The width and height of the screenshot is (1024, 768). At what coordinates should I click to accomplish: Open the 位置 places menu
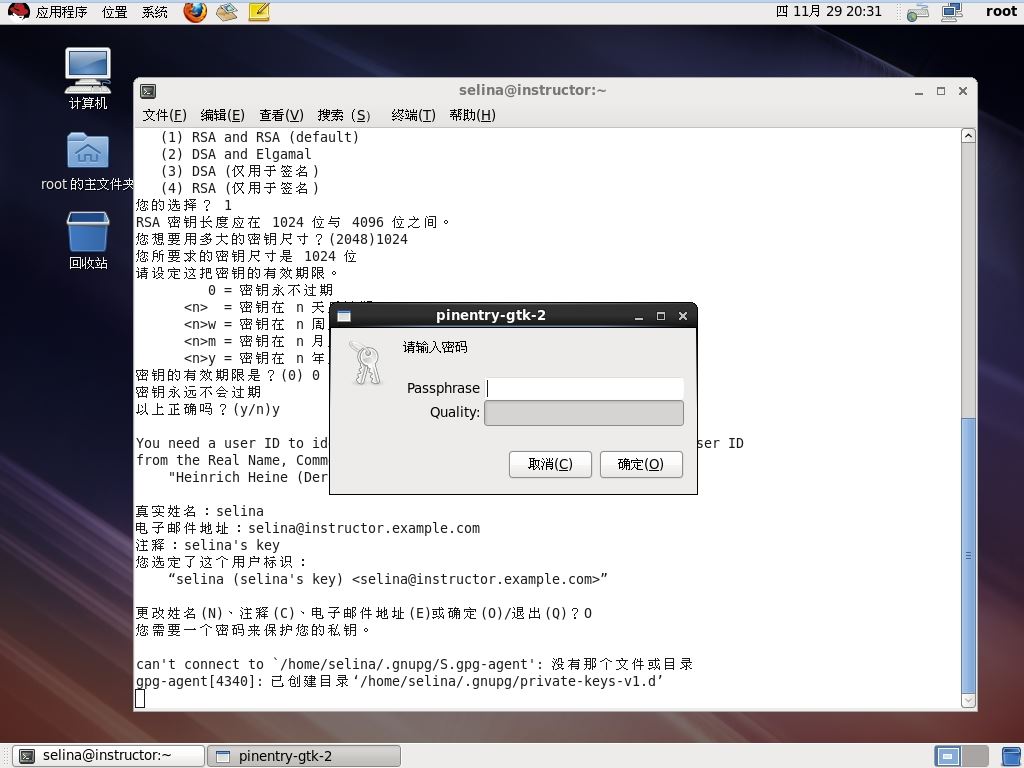(114, 12)
